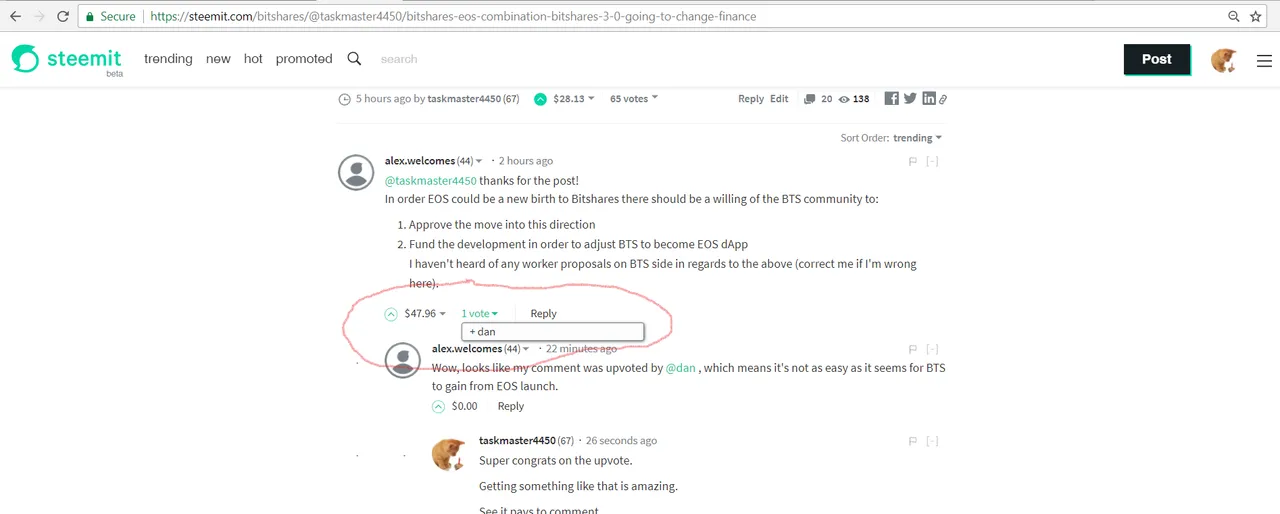Open the @taskmaster4450 mention link
1280x514 pixels.
[x=431, y=181]
